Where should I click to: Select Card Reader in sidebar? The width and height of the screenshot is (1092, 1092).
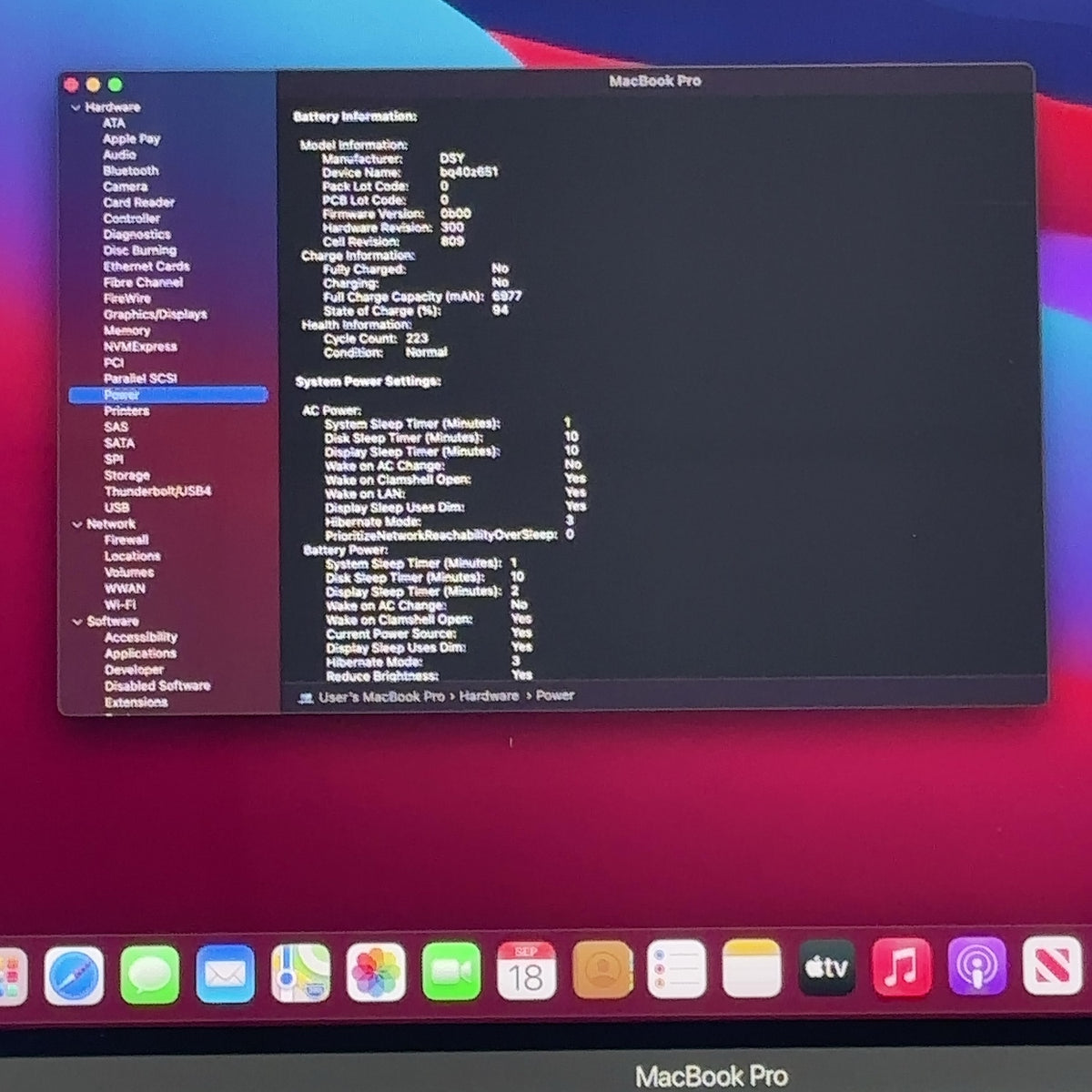point(138,203)
